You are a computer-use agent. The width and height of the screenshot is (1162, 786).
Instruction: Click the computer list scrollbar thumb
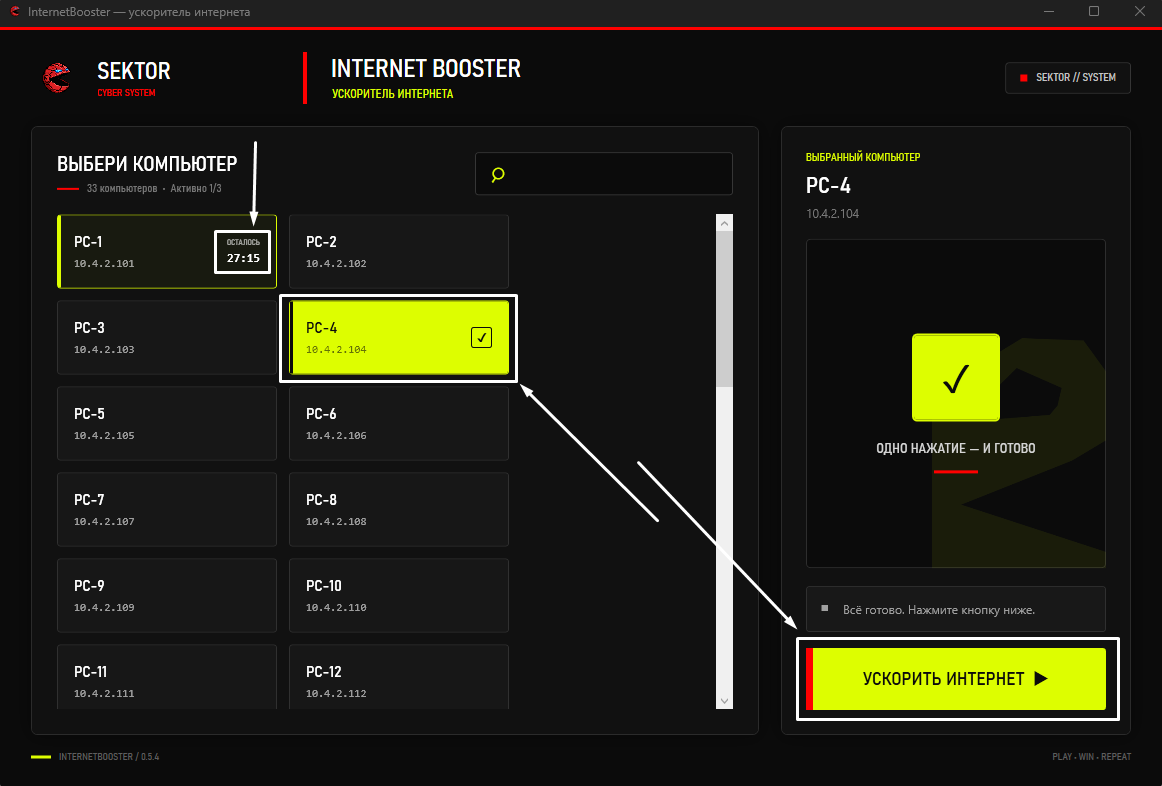click(x=724, y=308)
